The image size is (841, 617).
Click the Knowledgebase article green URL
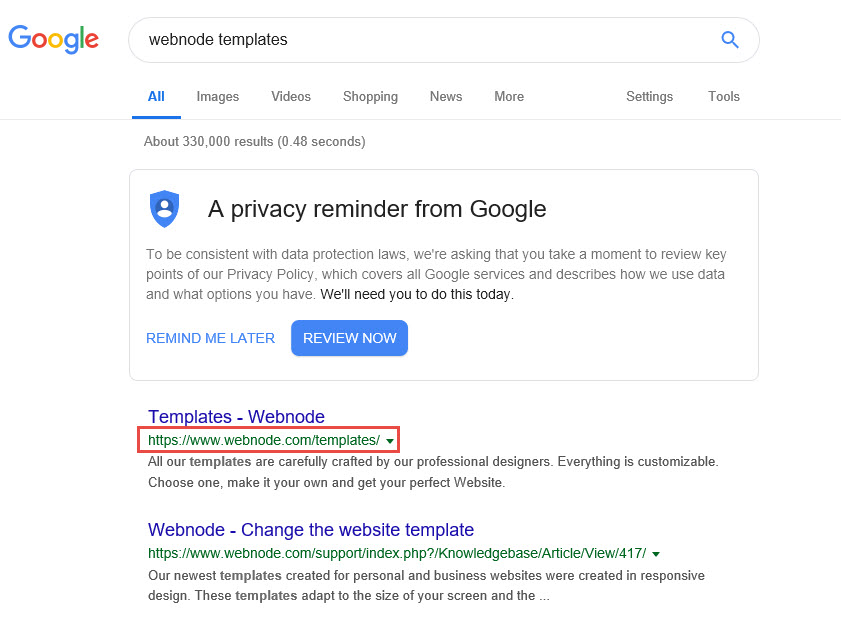(x=396, y=554)
